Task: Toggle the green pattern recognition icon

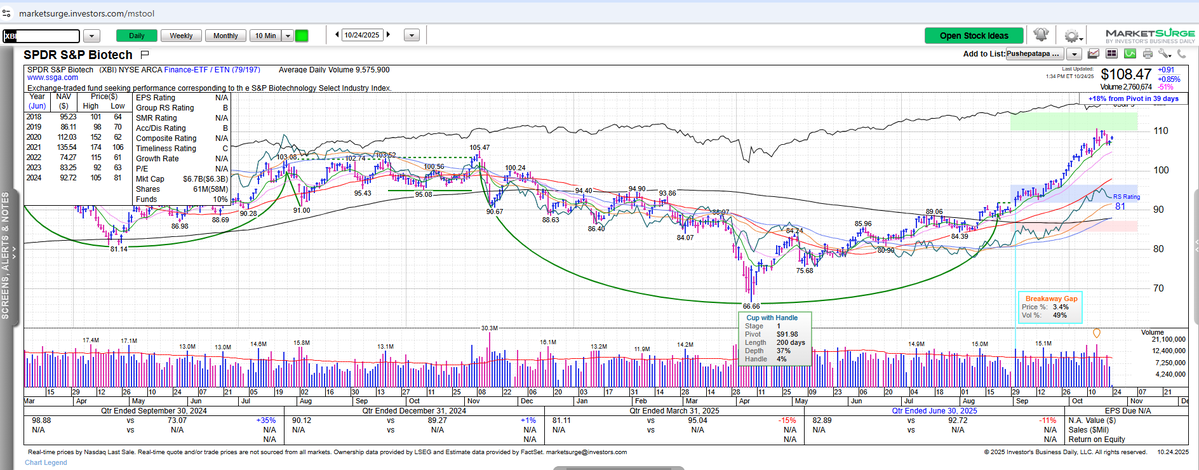Action: [1129, 53]
